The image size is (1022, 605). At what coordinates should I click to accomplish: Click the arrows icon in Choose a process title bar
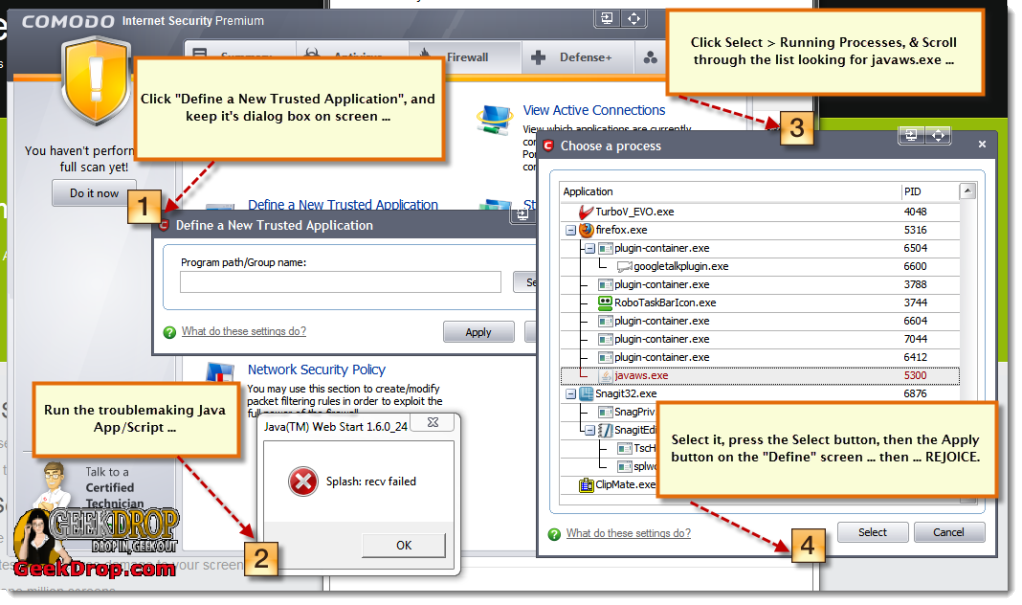pyautogui.click(x=938, y=135)
